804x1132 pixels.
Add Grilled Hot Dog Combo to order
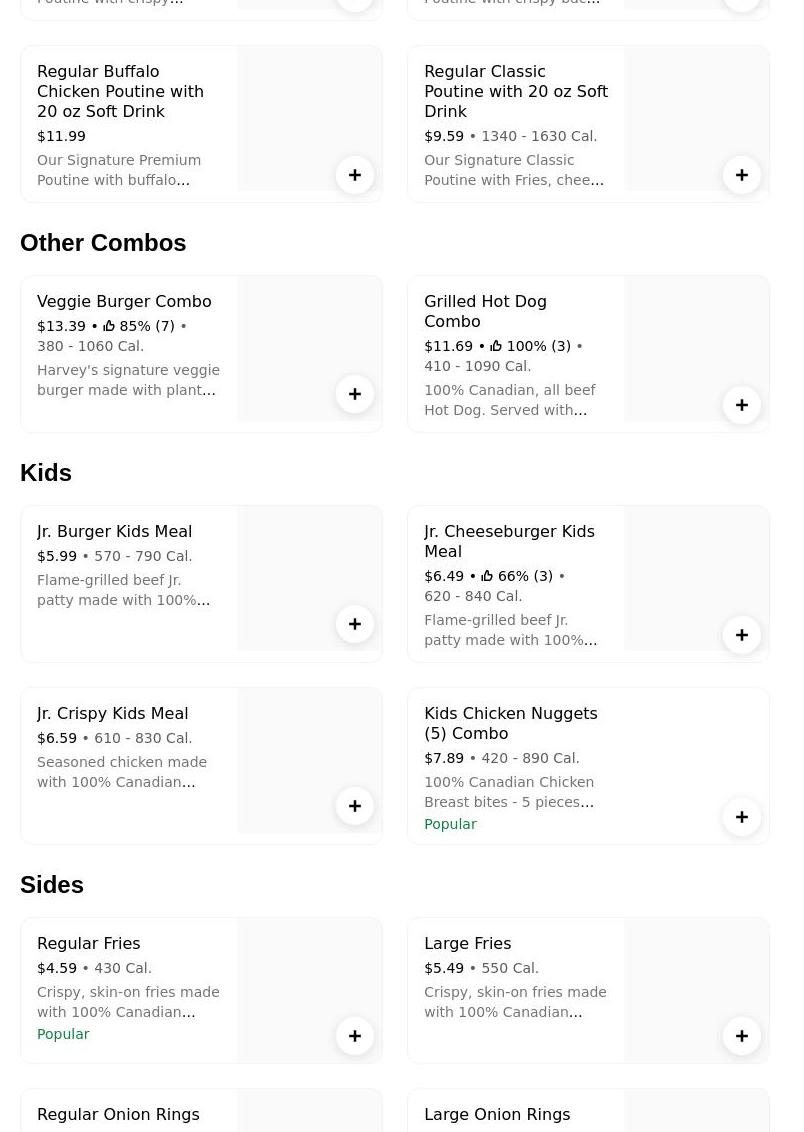(742, 405)
